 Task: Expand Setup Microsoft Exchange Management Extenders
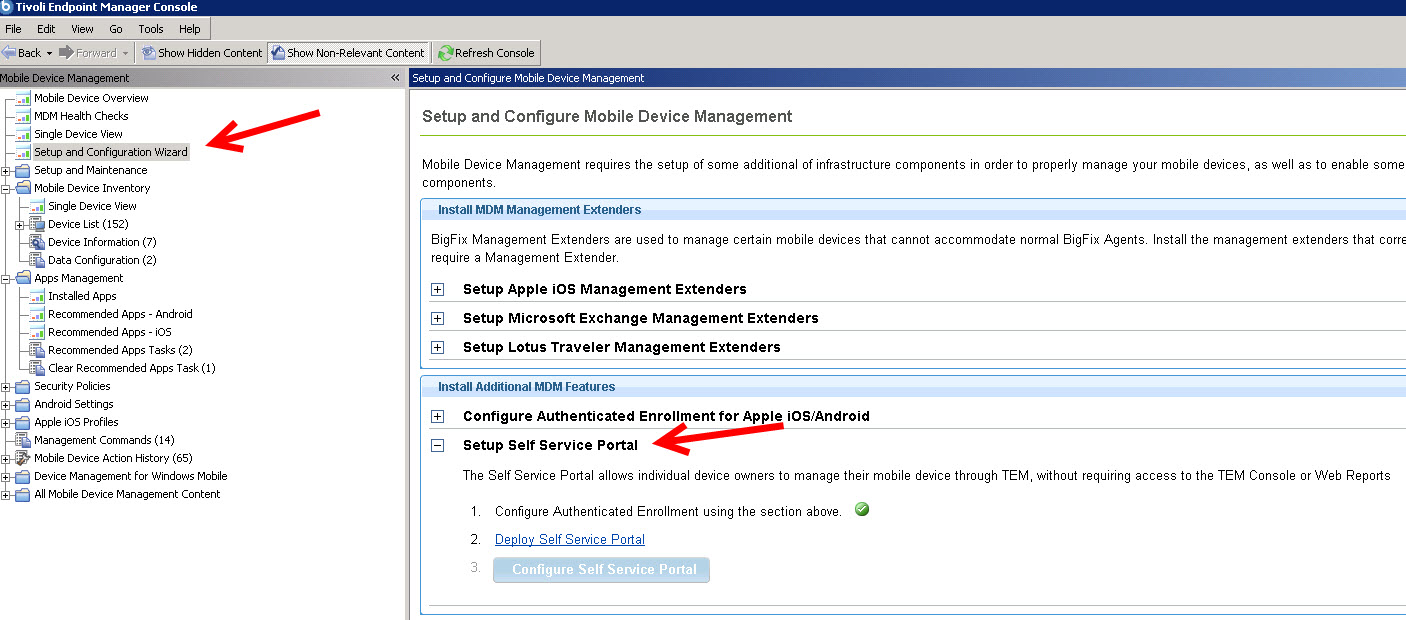437,318
